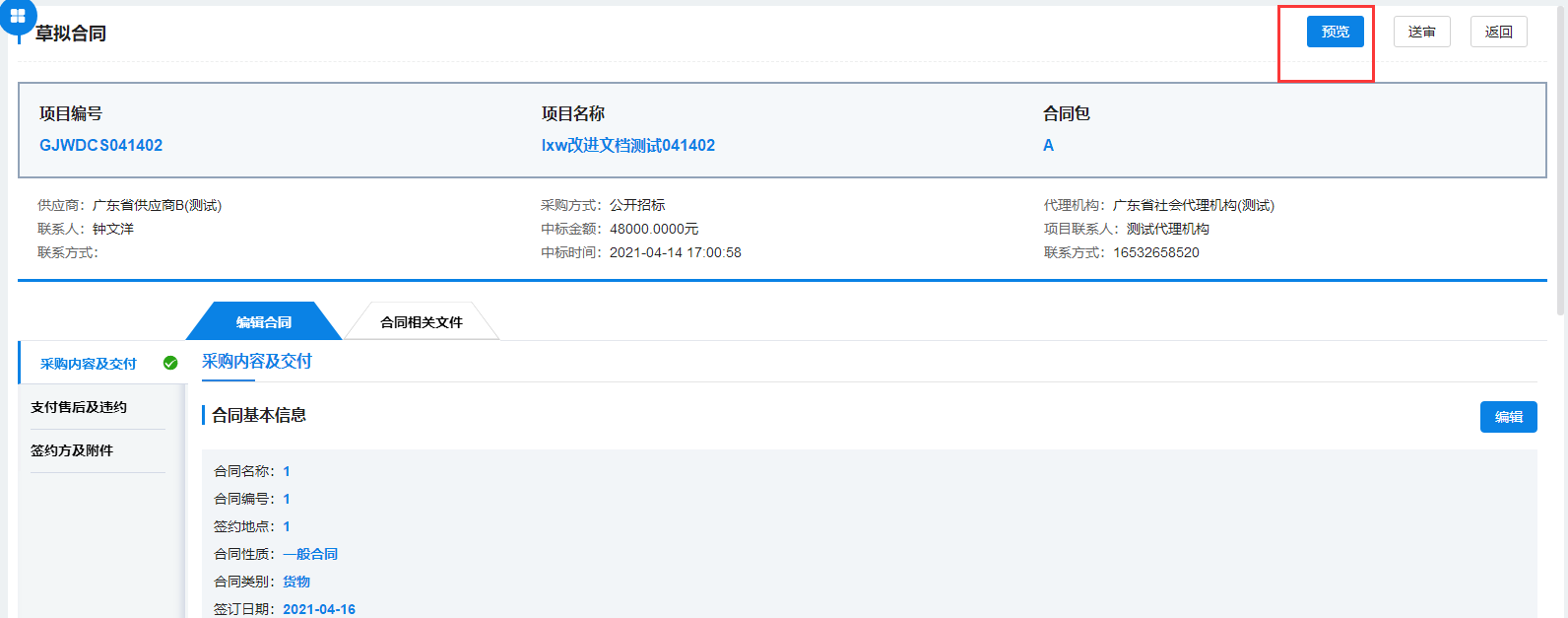Viewport: 1568px width, 618px height.
Task: Open 签约方及附件 section in sidebar
Action: (72, 450)
